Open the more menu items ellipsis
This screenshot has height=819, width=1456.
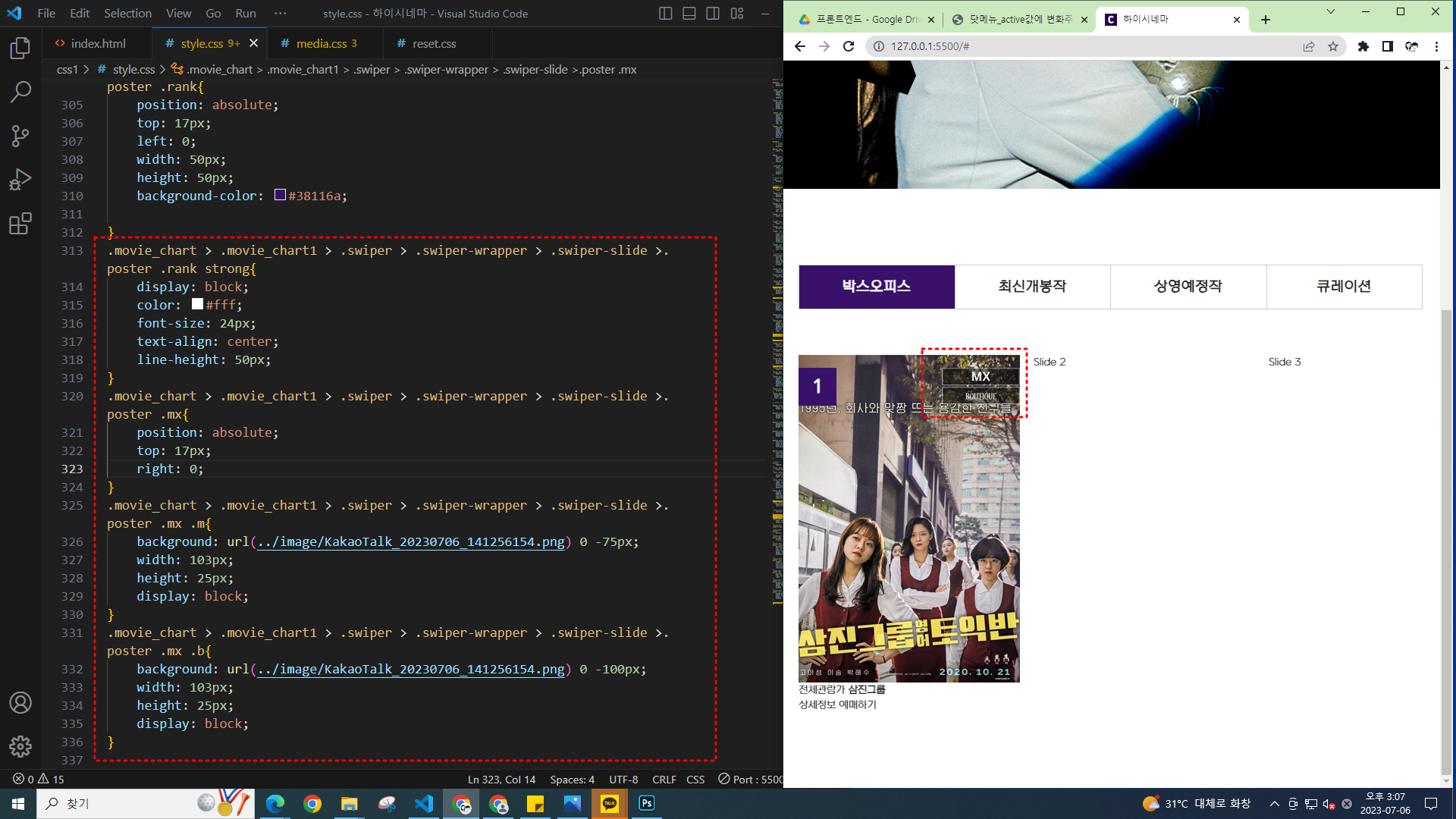click(x=280, y=14)
